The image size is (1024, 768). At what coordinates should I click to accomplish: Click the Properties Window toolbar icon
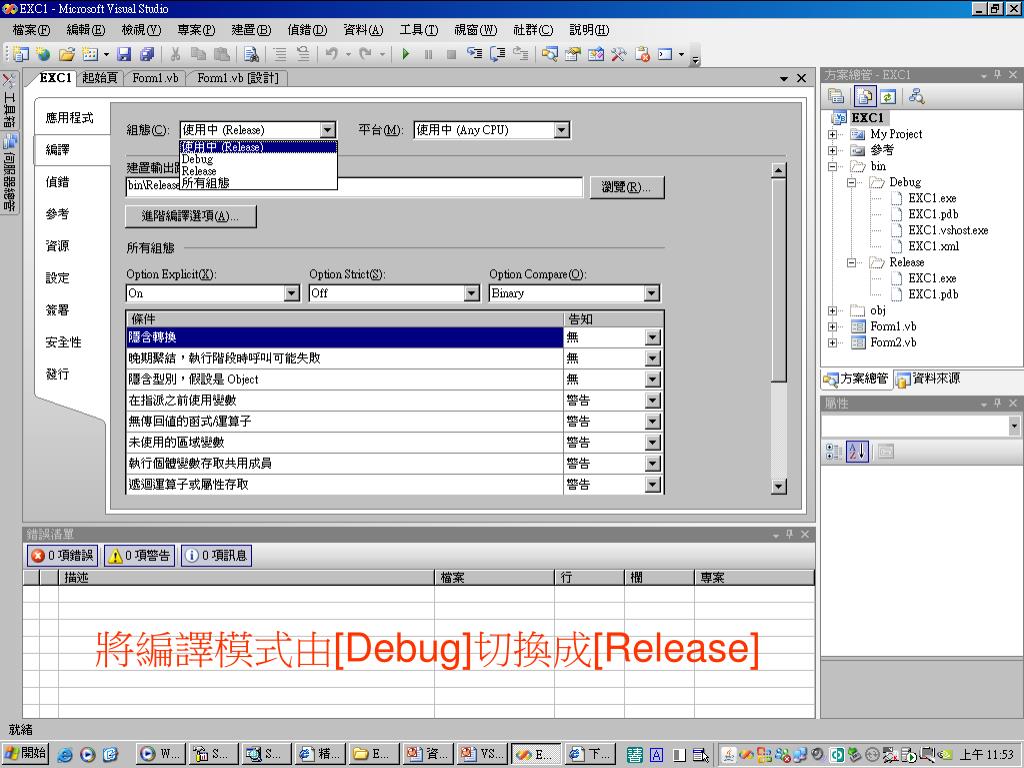573,54
